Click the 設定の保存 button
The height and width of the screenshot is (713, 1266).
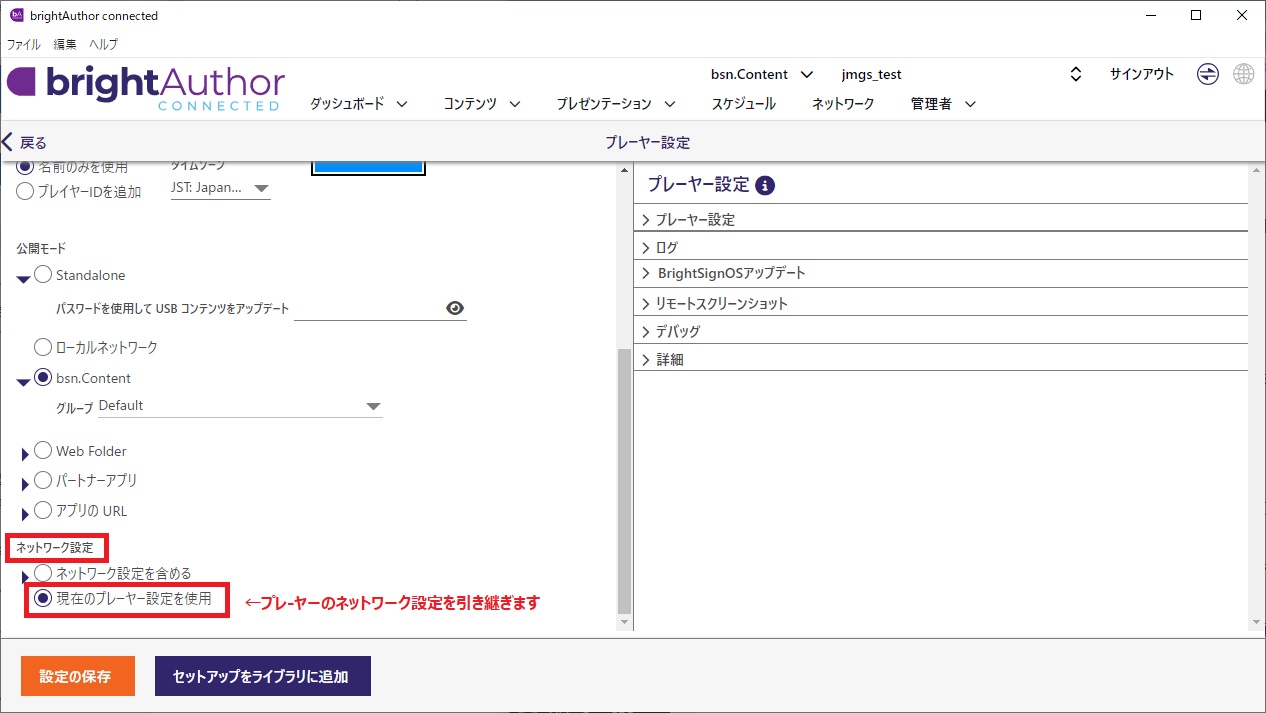click(78, 676)
